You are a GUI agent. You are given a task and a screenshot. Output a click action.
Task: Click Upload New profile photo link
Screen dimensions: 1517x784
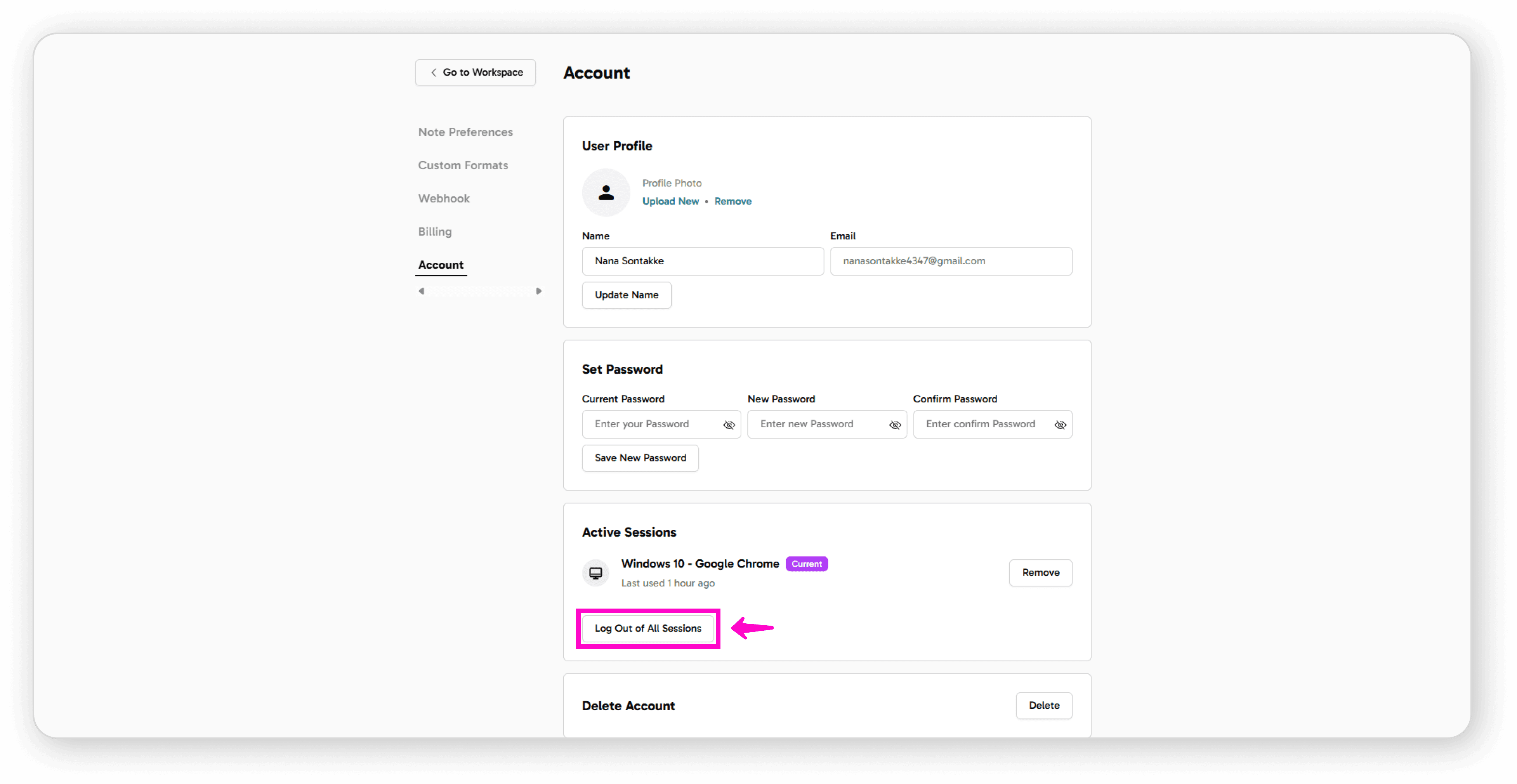(x=670, y=201)
